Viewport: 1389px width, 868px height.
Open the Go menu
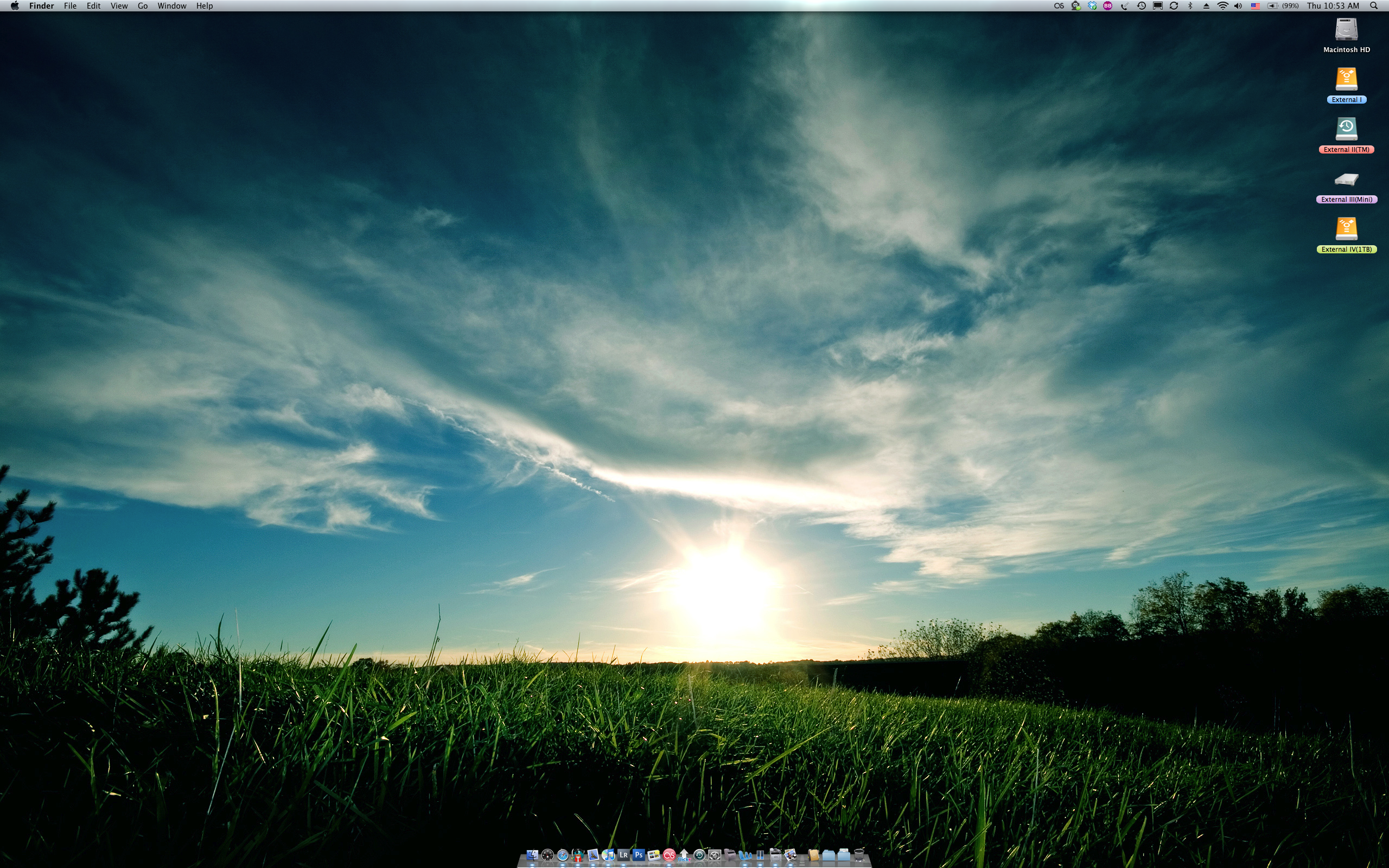(x=142, y=6)
